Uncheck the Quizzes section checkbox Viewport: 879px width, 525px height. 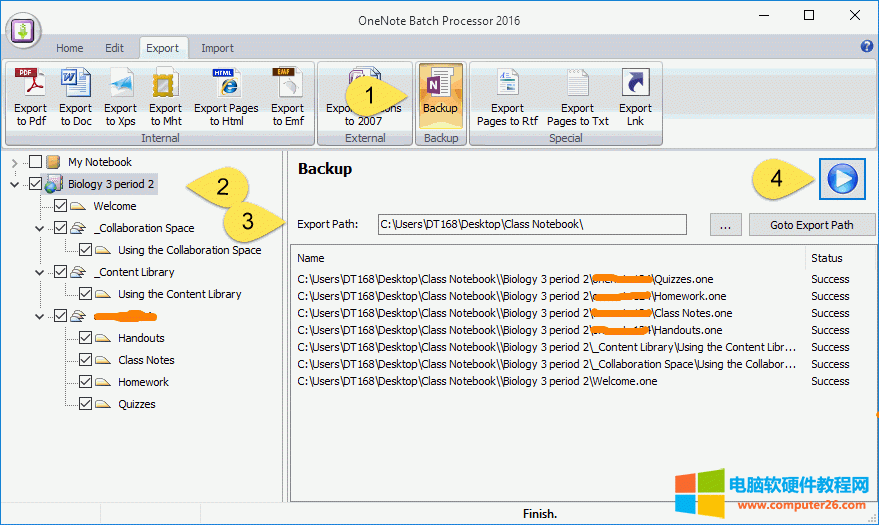tap(85, 404)
